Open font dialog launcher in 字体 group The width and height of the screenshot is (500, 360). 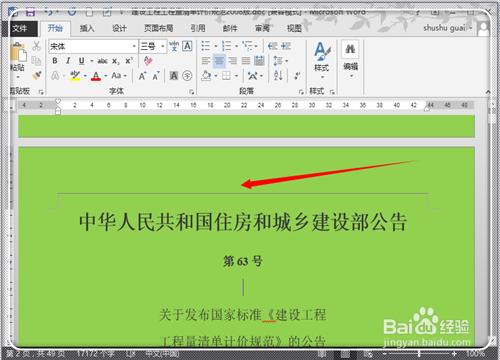pyautogui.click(x=192, y=92)
